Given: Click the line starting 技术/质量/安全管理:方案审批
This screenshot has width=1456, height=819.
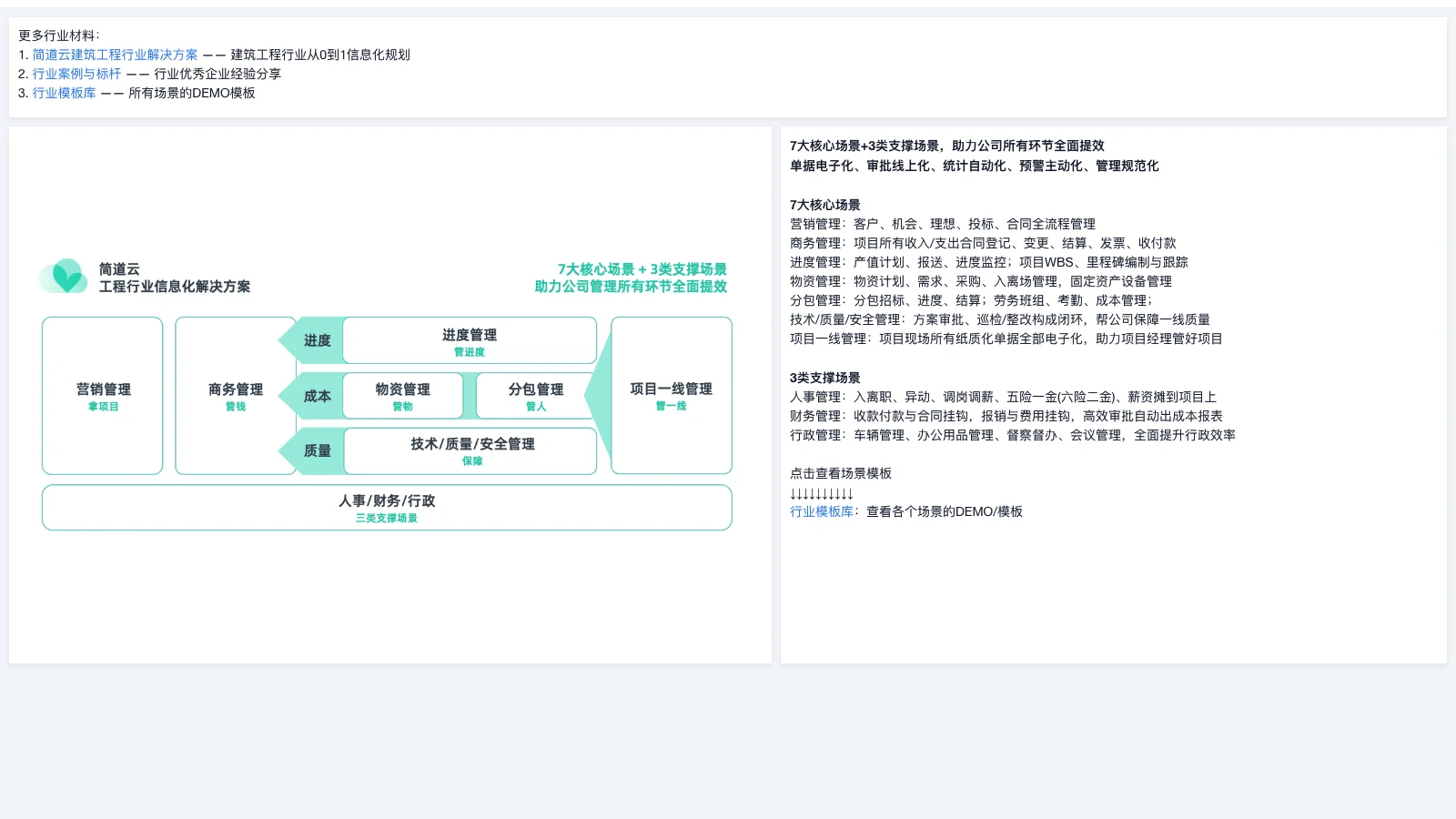Looking at the screenshot, I should pos(1000,319).
